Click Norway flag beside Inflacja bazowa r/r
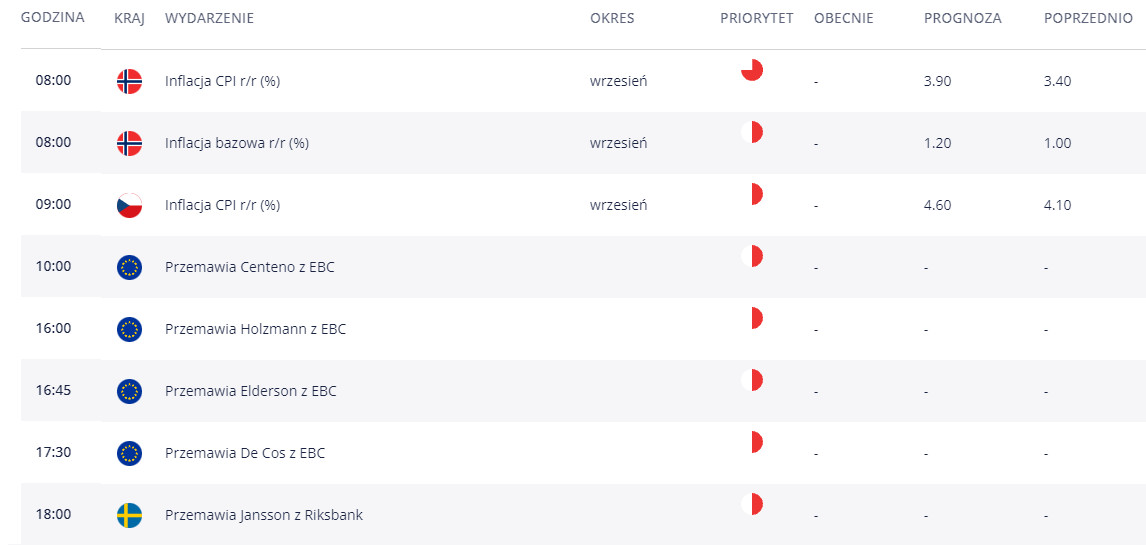 click(x=129, y=143)
